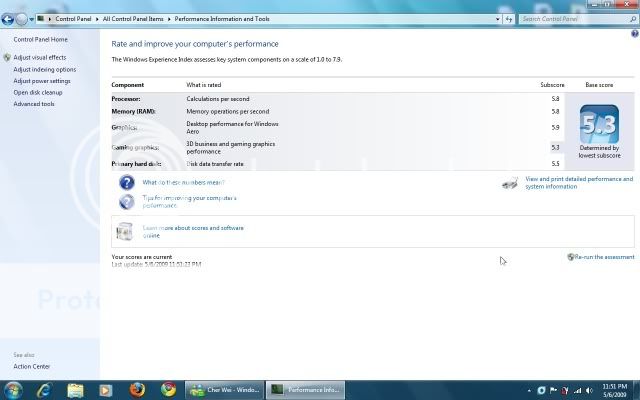Open the Help question mark icon
This screenshot has height=400, width=640.
[634, 33]
